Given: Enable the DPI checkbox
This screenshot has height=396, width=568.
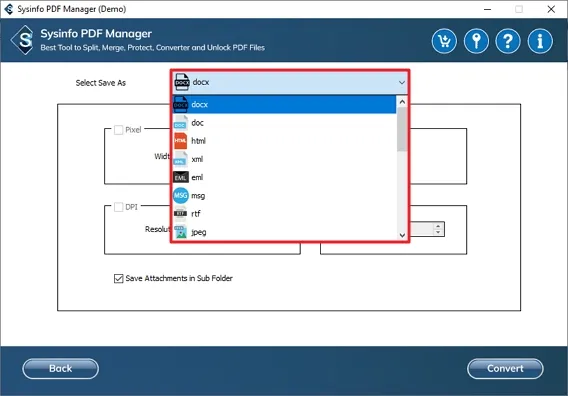Looking at the screenshot, I should coord(118,207).
